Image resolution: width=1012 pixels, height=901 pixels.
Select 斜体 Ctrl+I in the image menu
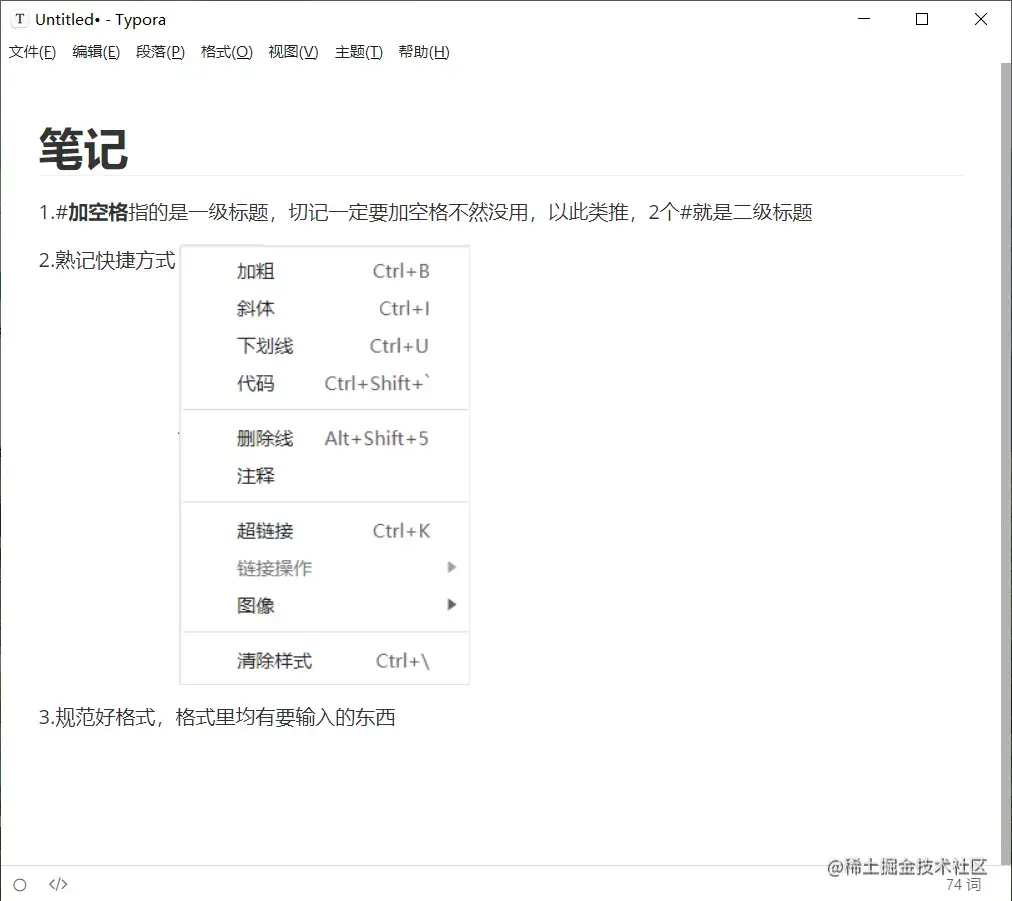(325, 309)
